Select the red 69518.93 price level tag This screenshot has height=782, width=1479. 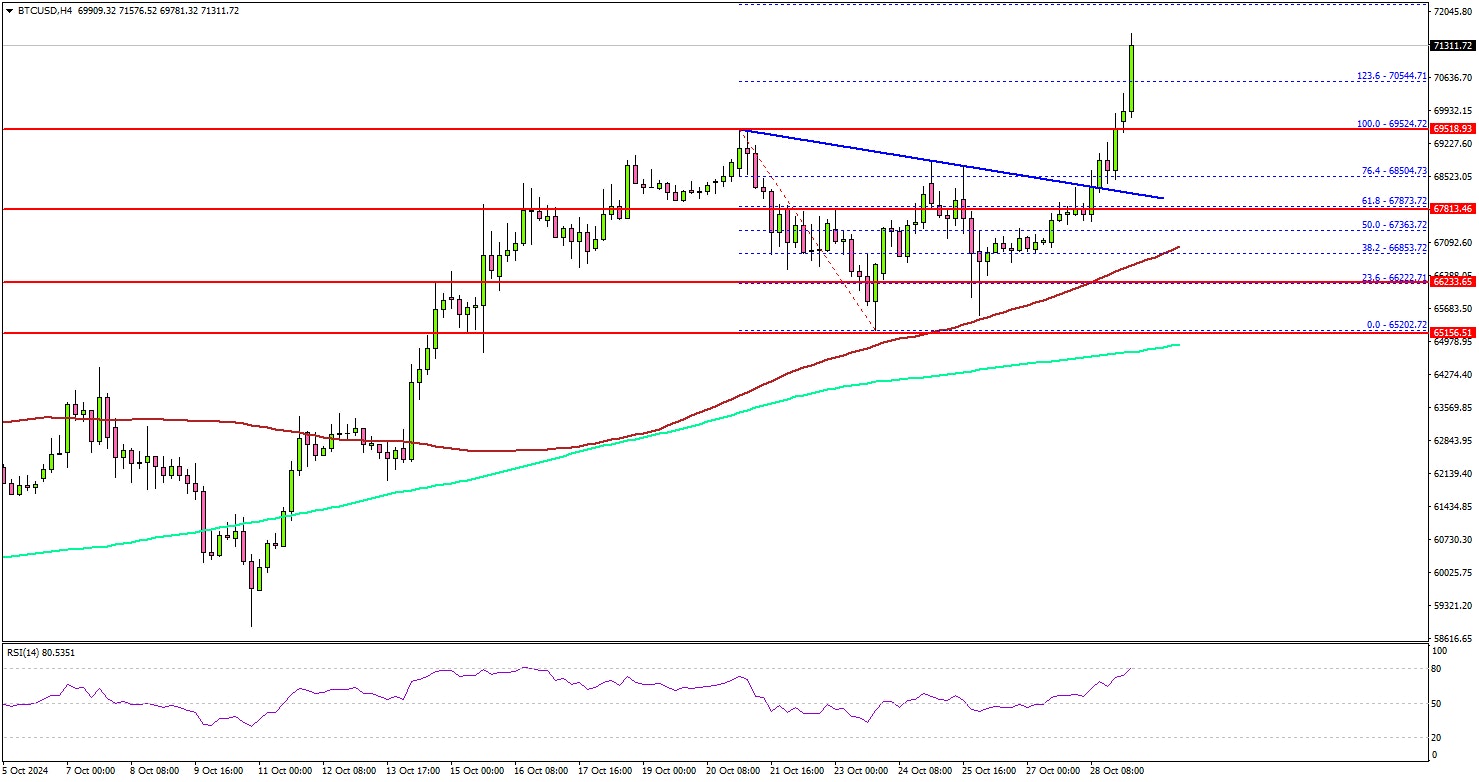click(1451, 129)
